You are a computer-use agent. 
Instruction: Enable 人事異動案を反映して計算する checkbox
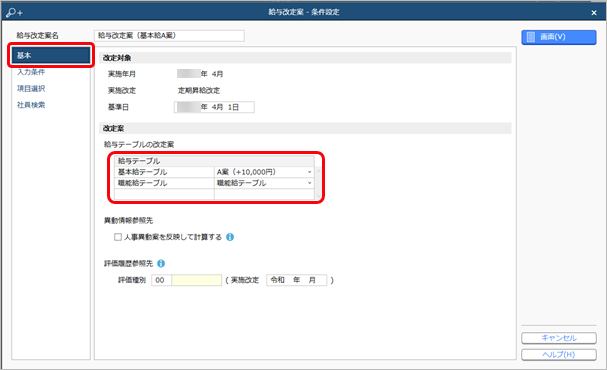pyautogui.click(x=118, y=237)
